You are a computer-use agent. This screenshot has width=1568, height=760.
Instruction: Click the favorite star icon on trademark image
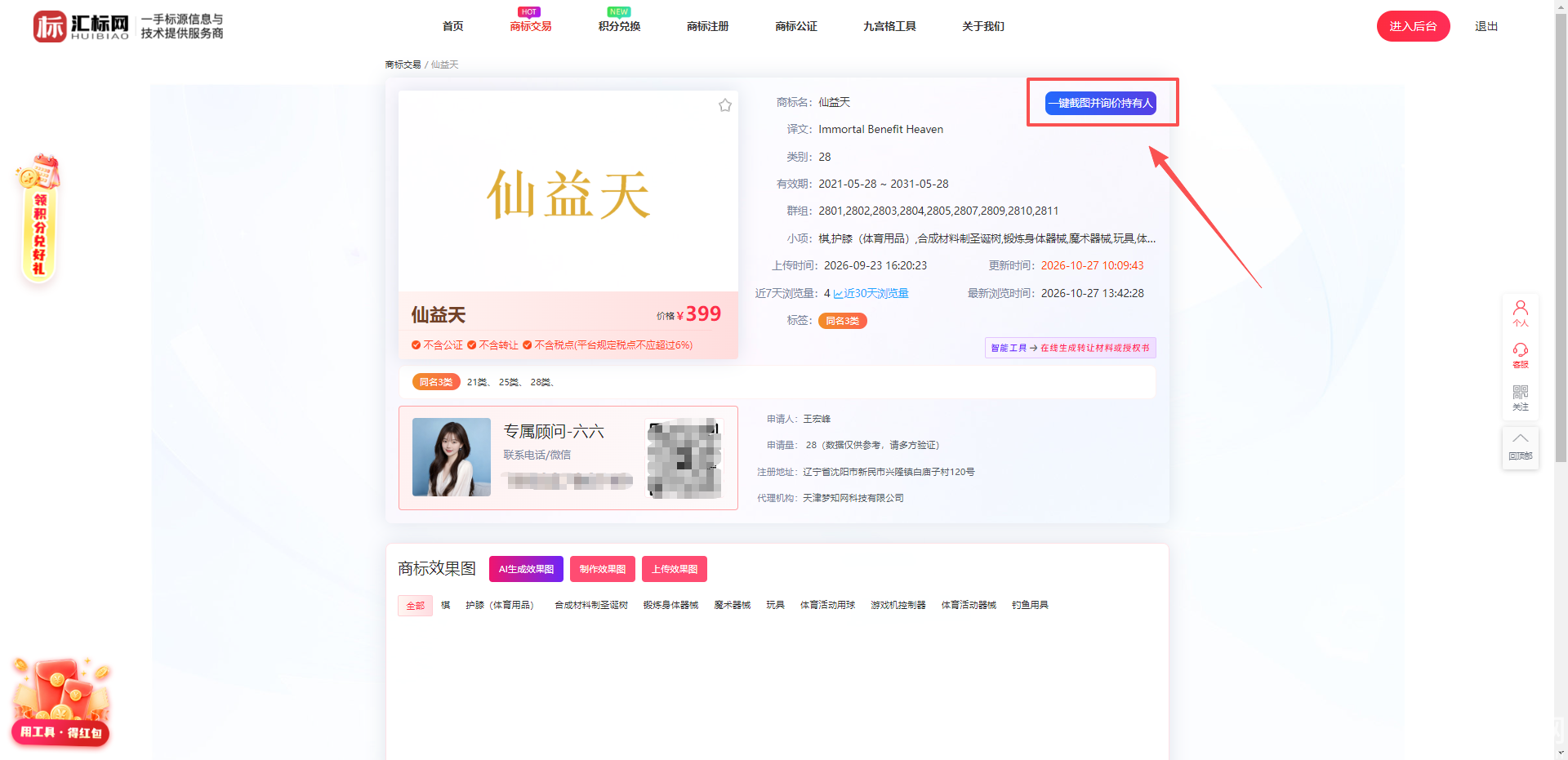(x=724, y=105)
